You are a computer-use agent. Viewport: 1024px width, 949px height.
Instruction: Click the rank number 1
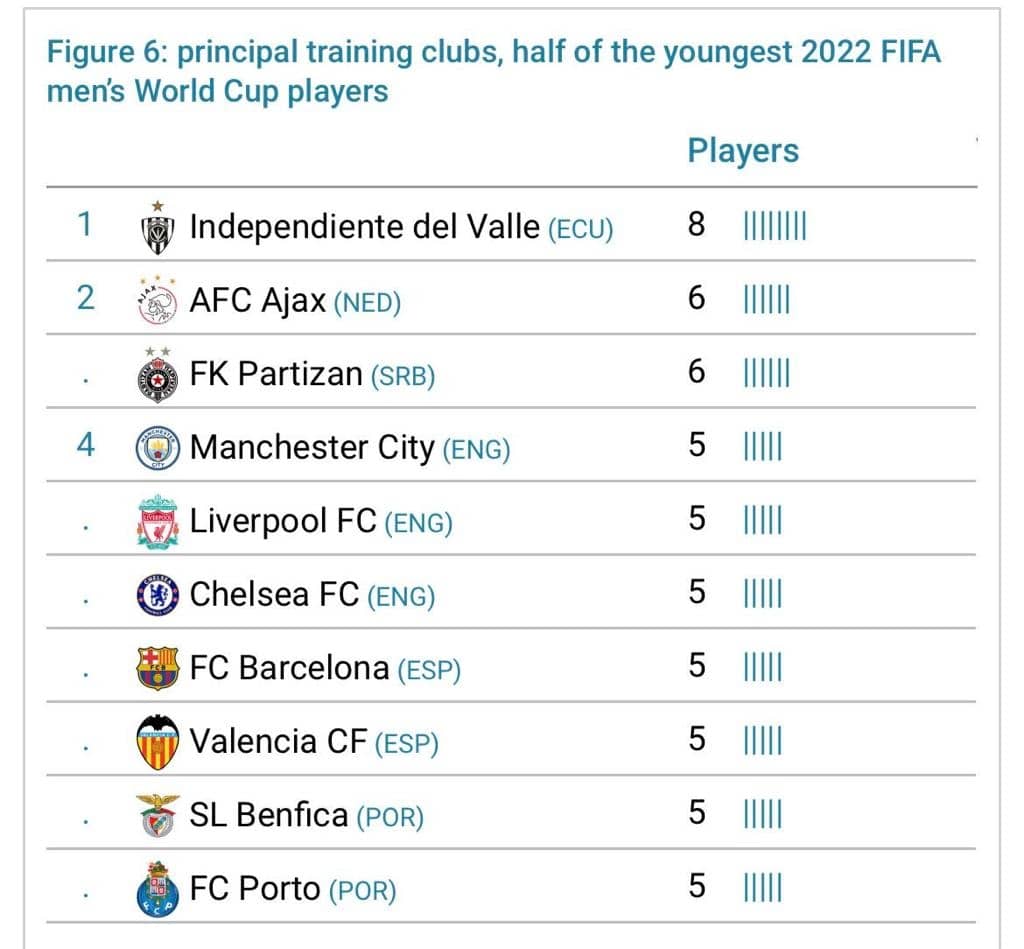pyautogui.click(x=85, y=225)
